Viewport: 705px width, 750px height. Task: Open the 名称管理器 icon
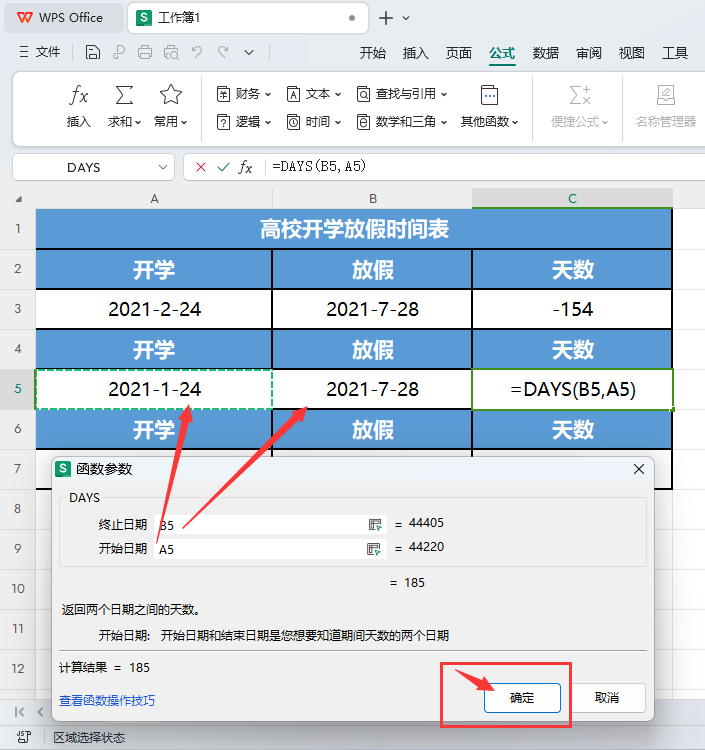pyautogui.click(x=665, y=95)
